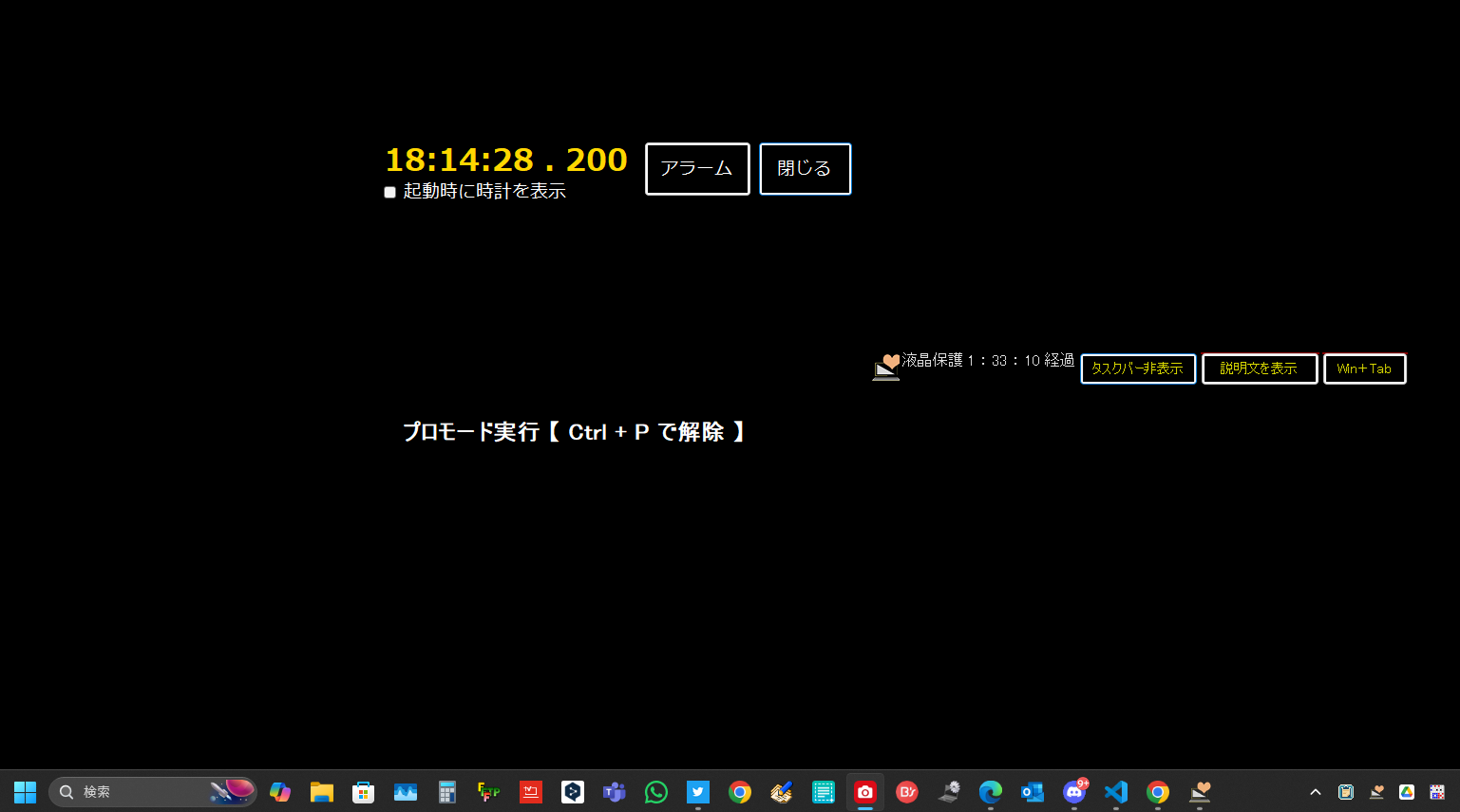Screen dimensions: 1460x812
Task: Open File Explorer from the taskbar
Action: [322, 792]
